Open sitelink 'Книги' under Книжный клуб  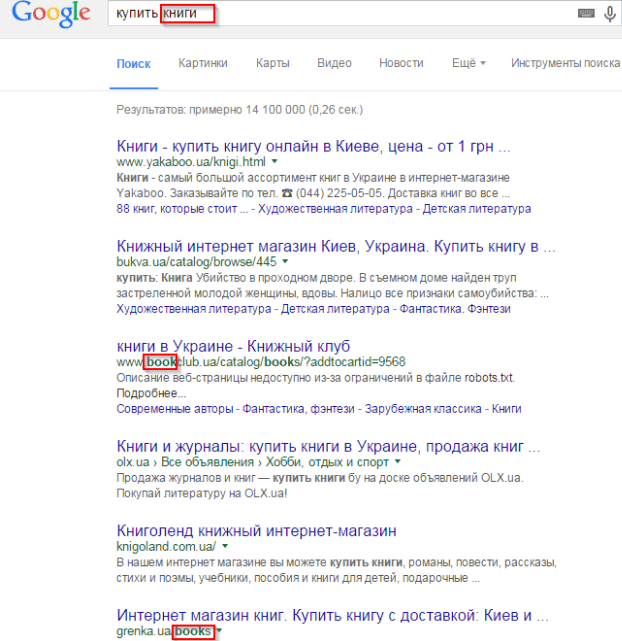506,409
